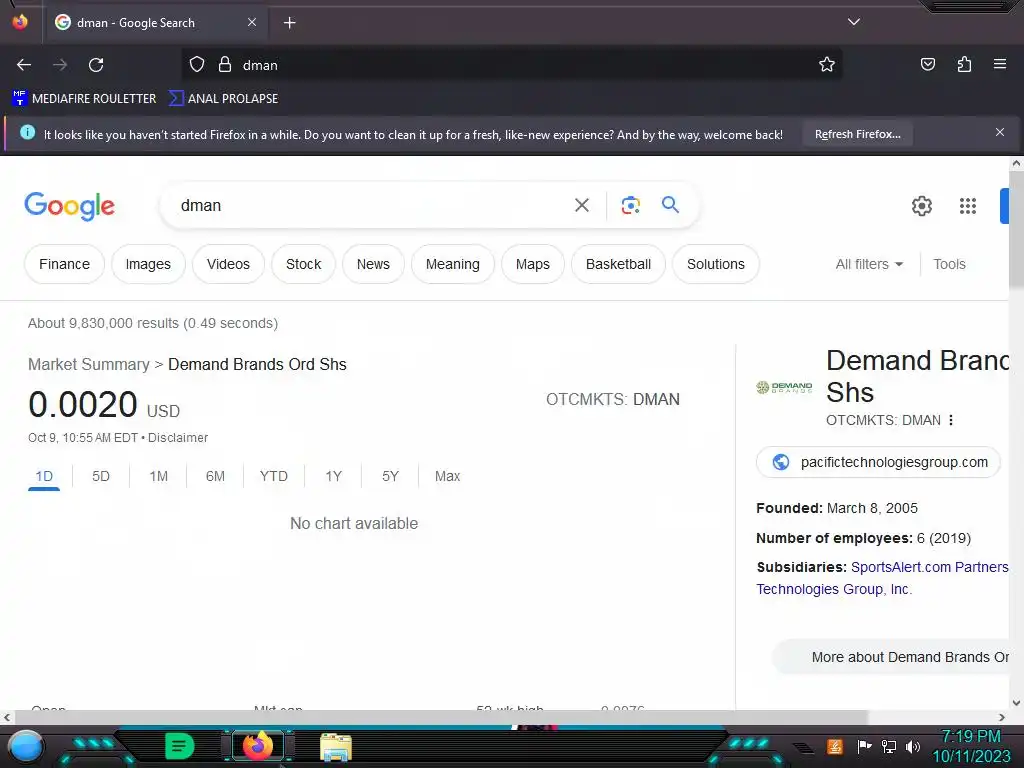Open the Technologies Group, Inc. link
Image resolution: width=1024 pixels, height=768 pixels.
[x=834, y=589]
